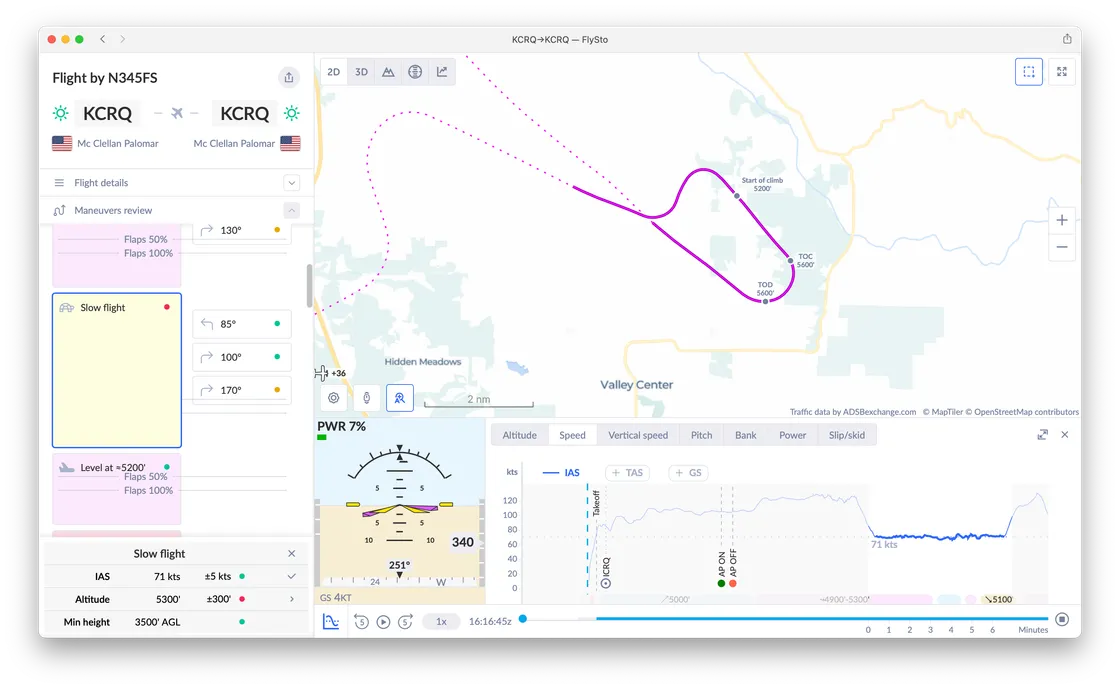
Task: Open the chart view icon in map toolbar
Action: coord(442,72)
